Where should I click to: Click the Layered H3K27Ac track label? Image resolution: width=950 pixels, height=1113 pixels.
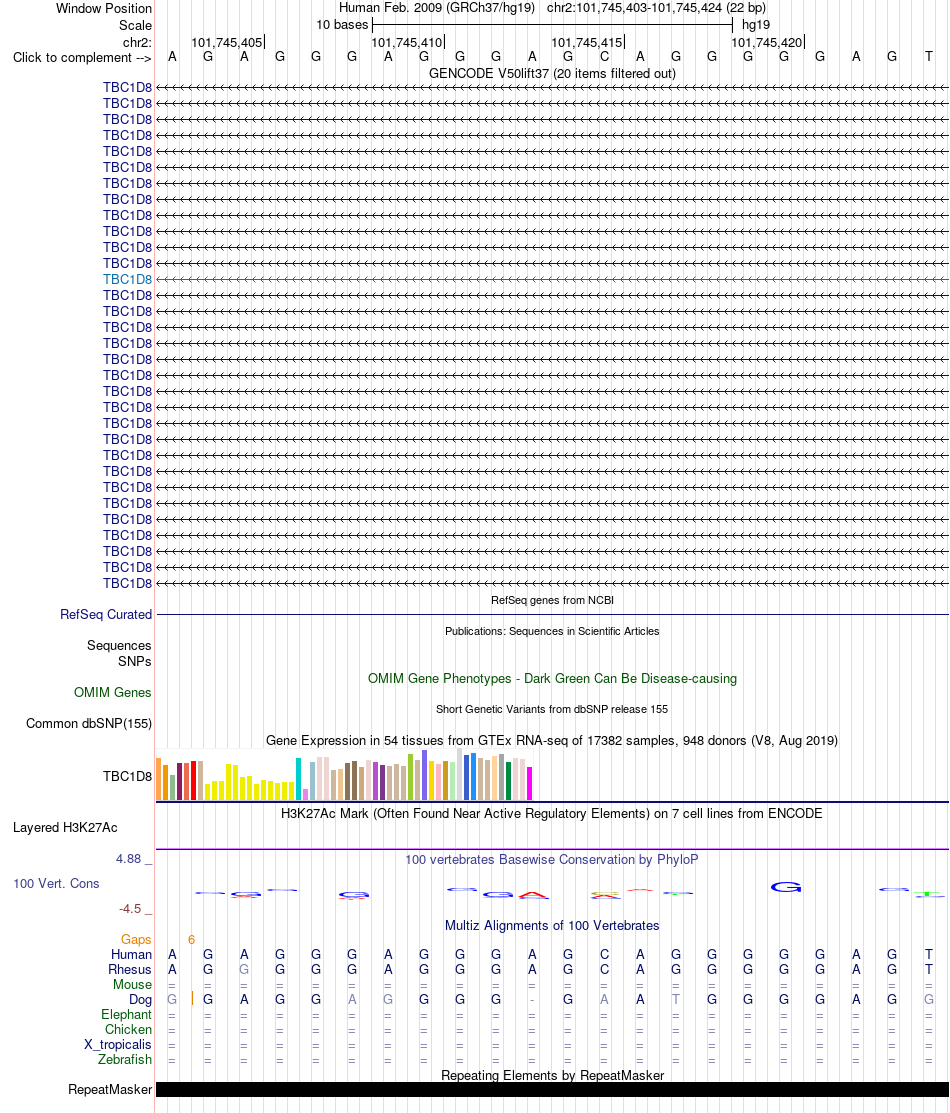65,828
